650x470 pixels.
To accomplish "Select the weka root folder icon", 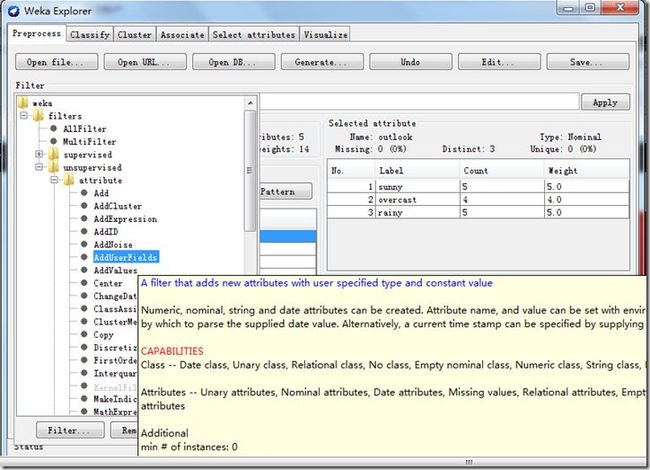I will (x=23, y=102).
